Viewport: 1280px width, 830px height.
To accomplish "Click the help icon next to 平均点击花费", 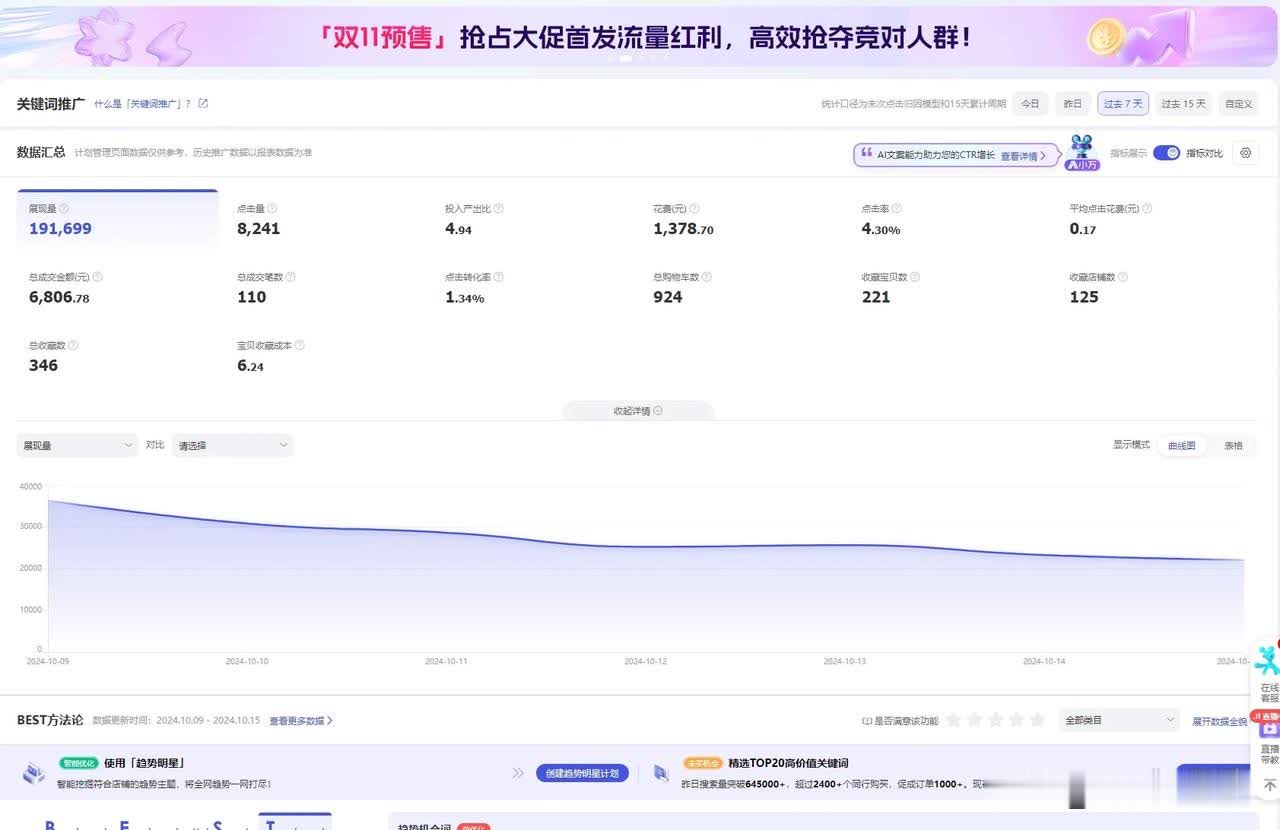I will (x=1147, y=208).
